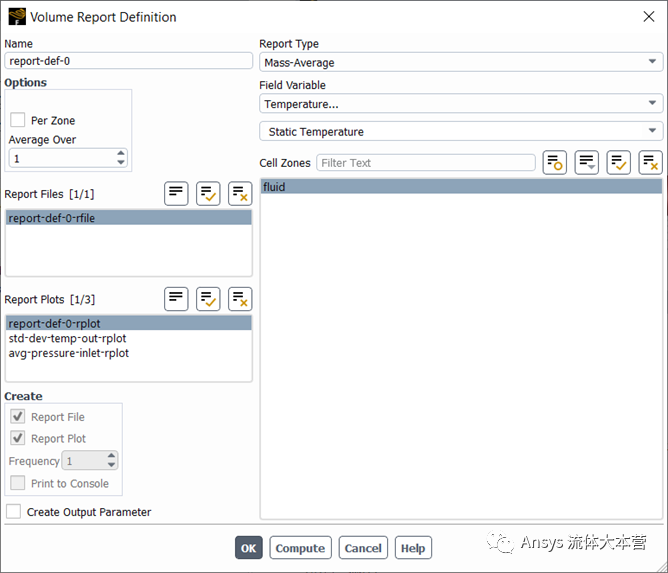The image size is (668, 573).
Task: Deselect all Cell Zones with the X icon
Action: click(x=651, y=163)
